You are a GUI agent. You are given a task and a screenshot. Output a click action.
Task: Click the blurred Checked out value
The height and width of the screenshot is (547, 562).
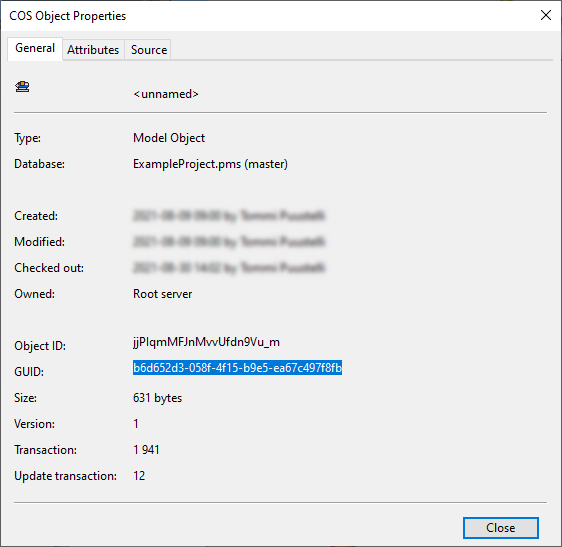pos(229,268)
